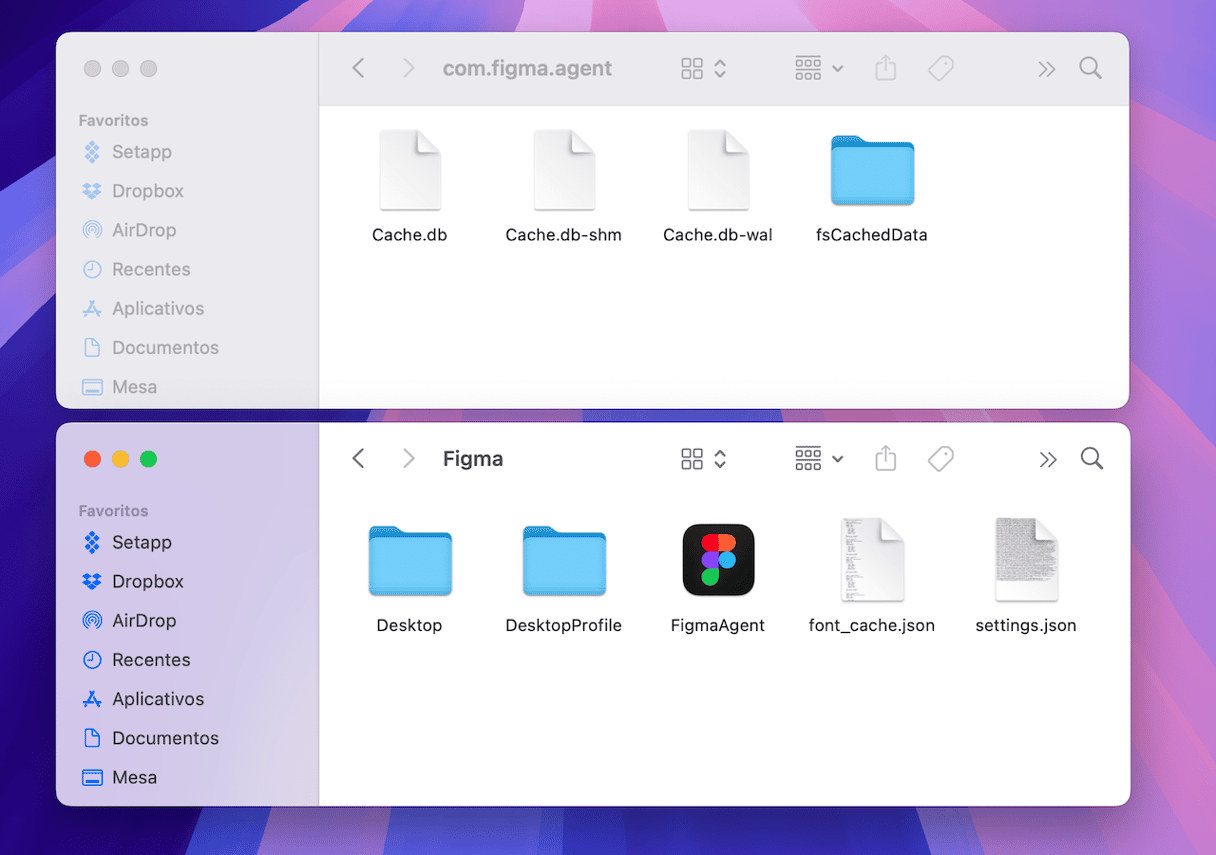
Task: Select the Cache.db-shm file
Action: [564, 171]
